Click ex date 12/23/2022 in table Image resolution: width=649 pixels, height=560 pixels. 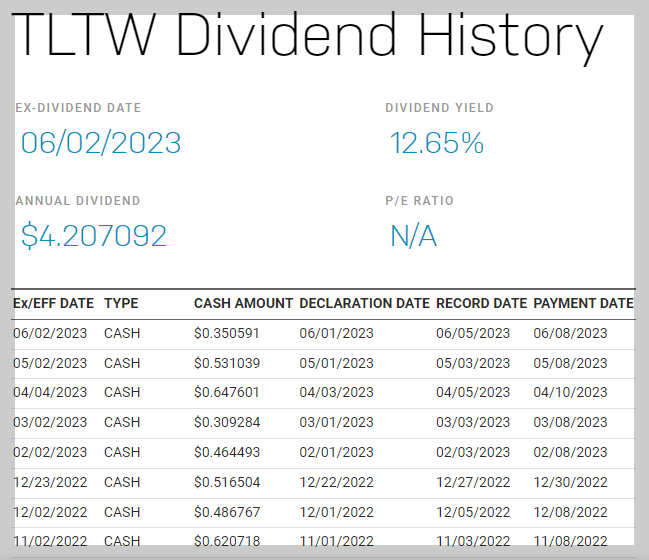[50, 482]
